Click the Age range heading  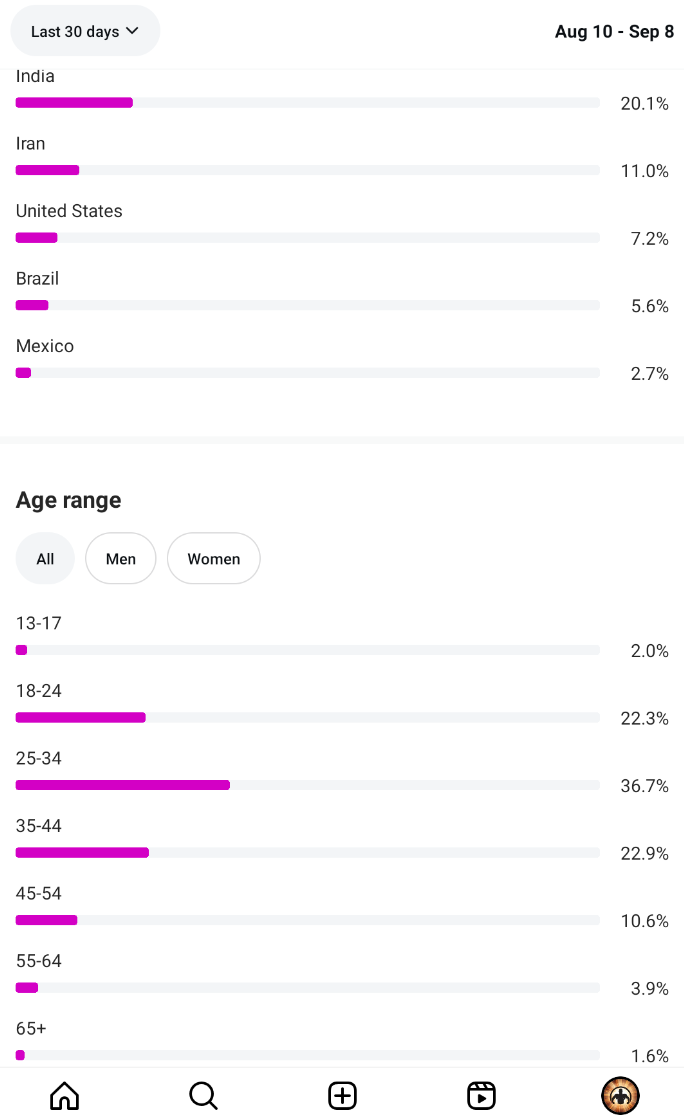coord(69,500)
